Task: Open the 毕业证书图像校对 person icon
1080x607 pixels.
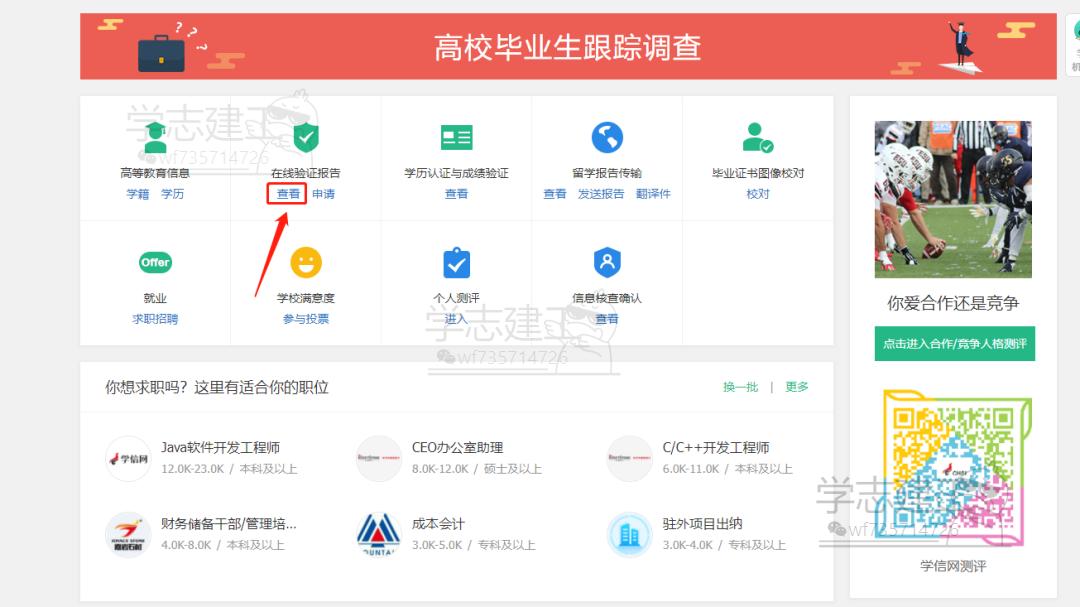Action: (x=755, y=137)
